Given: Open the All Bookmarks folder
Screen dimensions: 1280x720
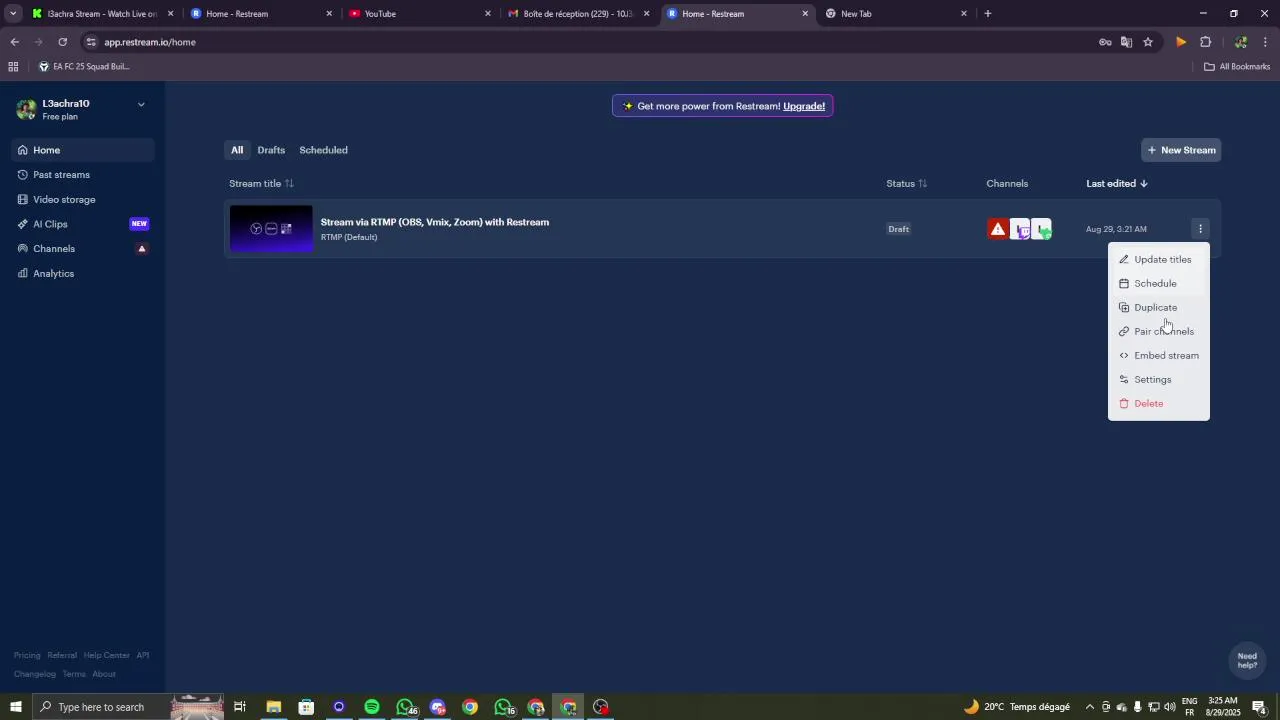Looking at the screenshot, I should pos(1237,67).
